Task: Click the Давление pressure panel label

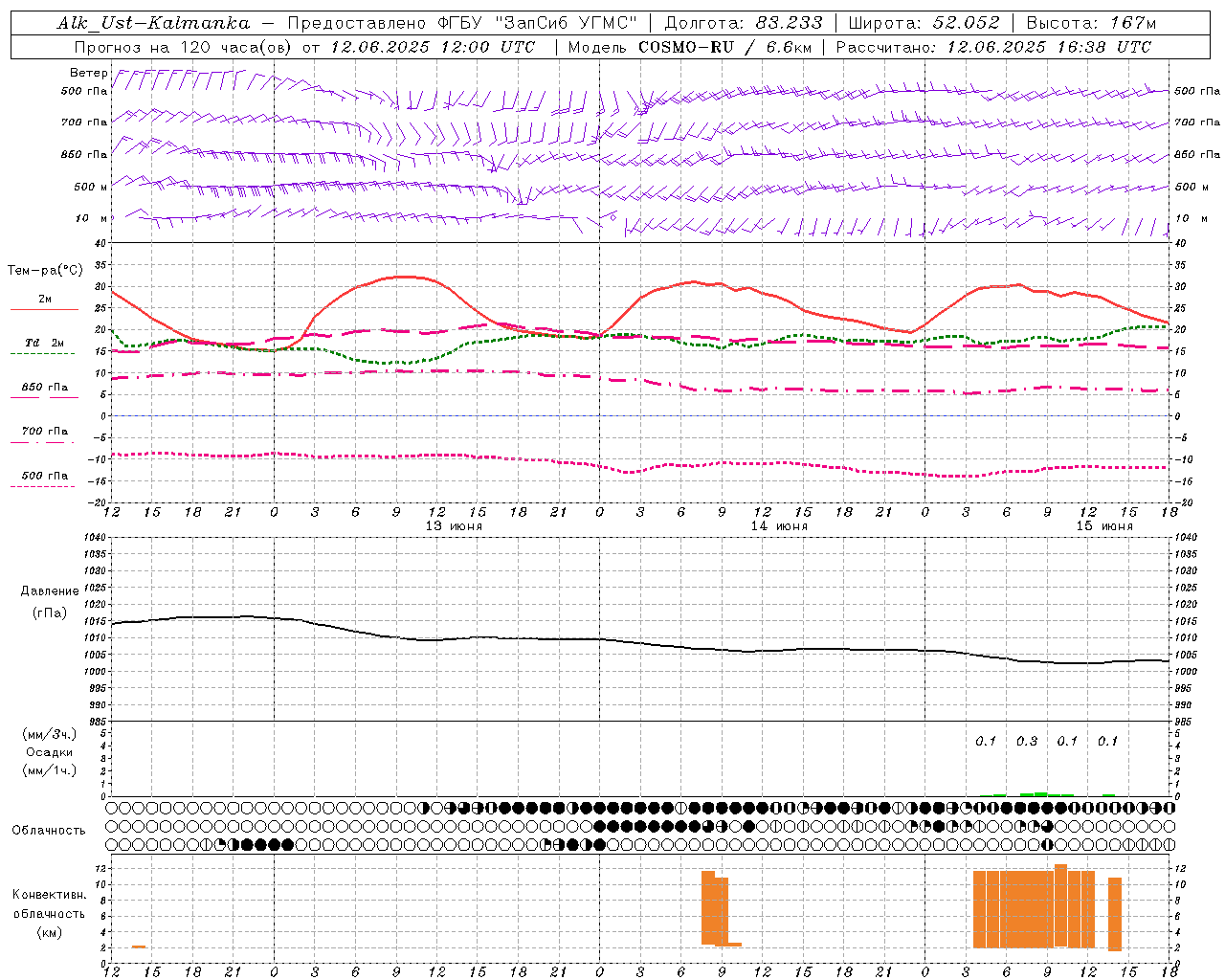Action: pos(50,591)
